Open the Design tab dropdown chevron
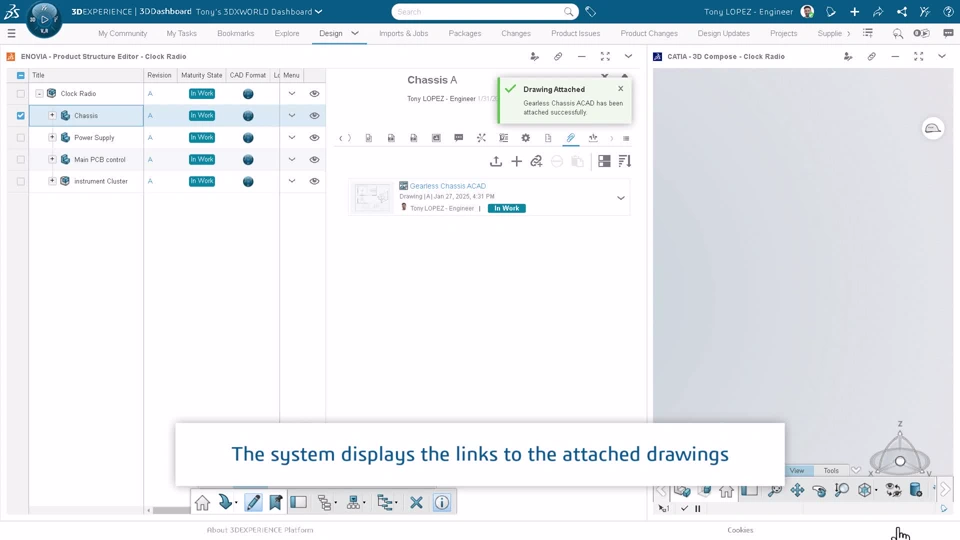The height and width of the screenshot is (540, 960). pyautogui.click(x=354, y=33)
